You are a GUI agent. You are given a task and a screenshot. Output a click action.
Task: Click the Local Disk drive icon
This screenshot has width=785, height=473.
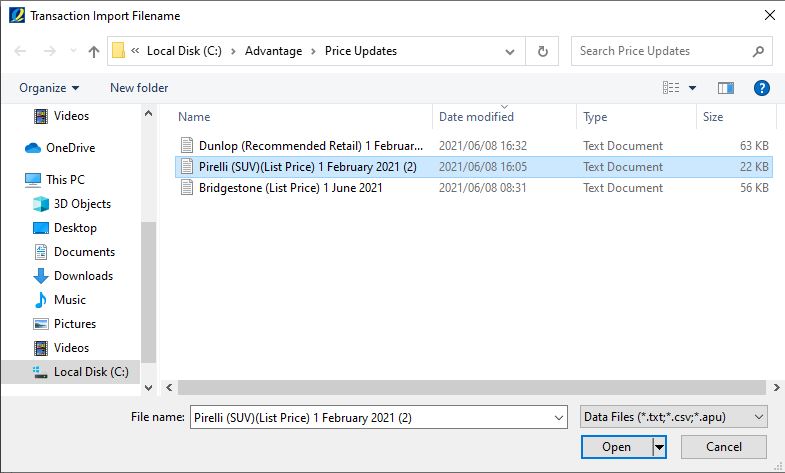(40, 372)
